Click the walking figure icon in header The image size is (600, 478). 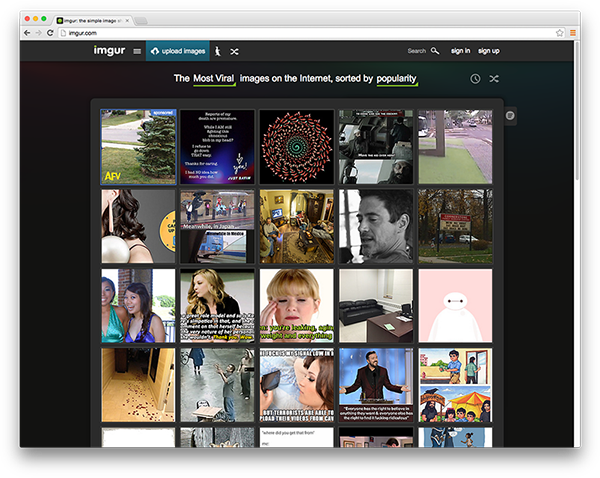[x=218, y=51]
